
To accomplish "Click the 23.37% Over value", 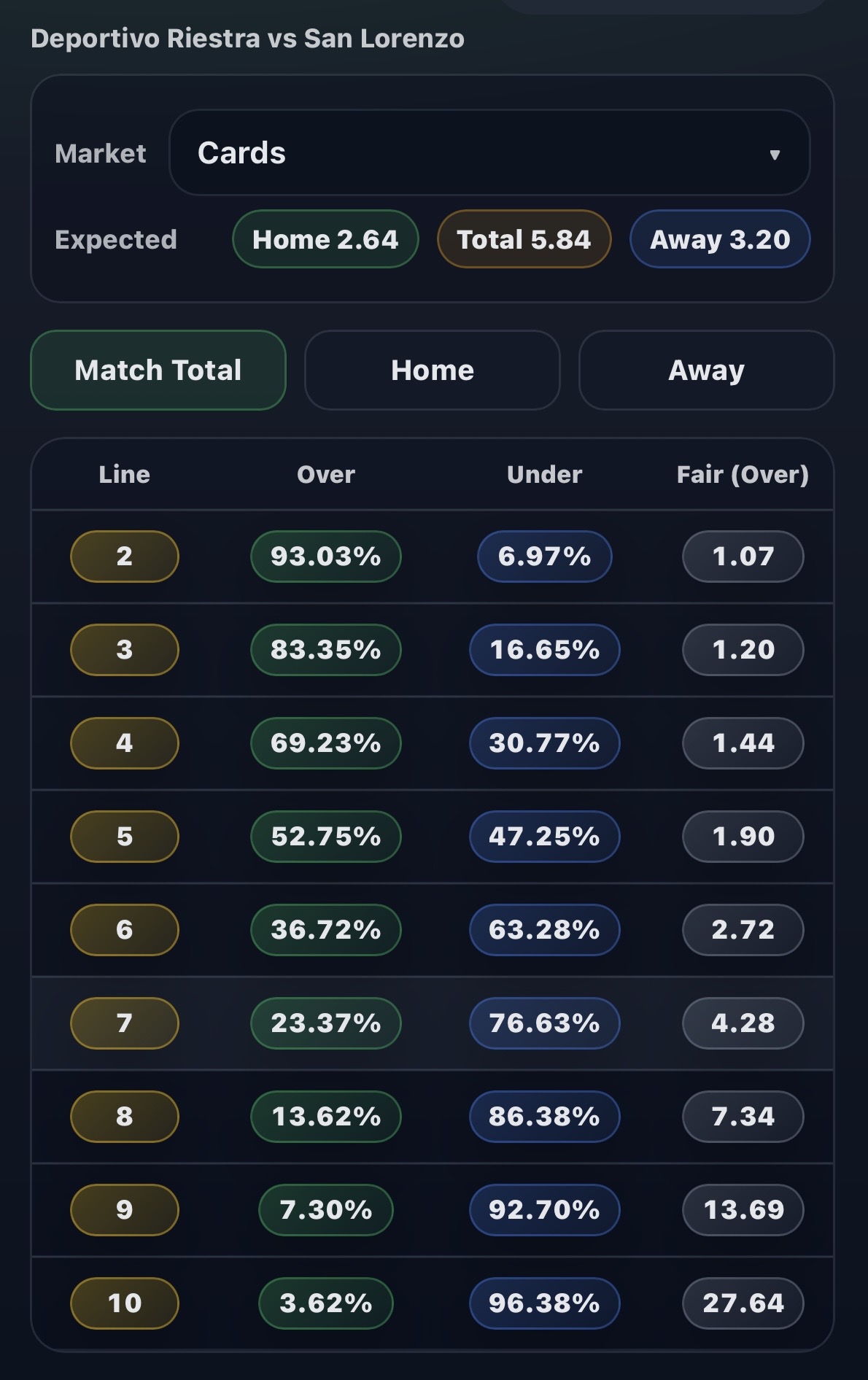I will [325, 1023].
